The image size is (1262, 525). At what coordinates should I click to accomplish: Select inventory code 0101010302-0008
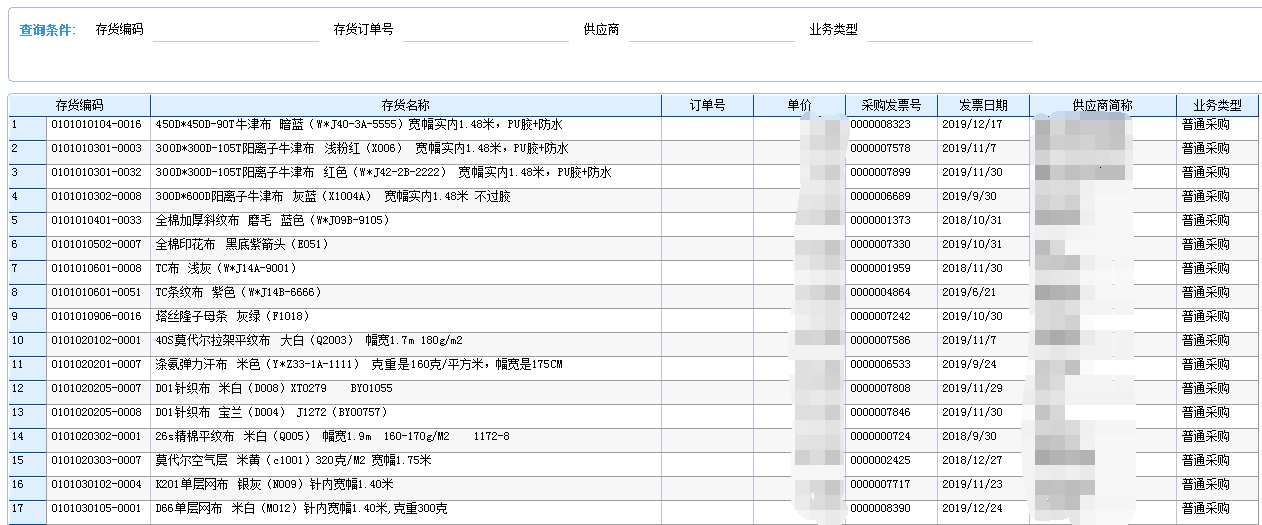(x=97, y=197)
